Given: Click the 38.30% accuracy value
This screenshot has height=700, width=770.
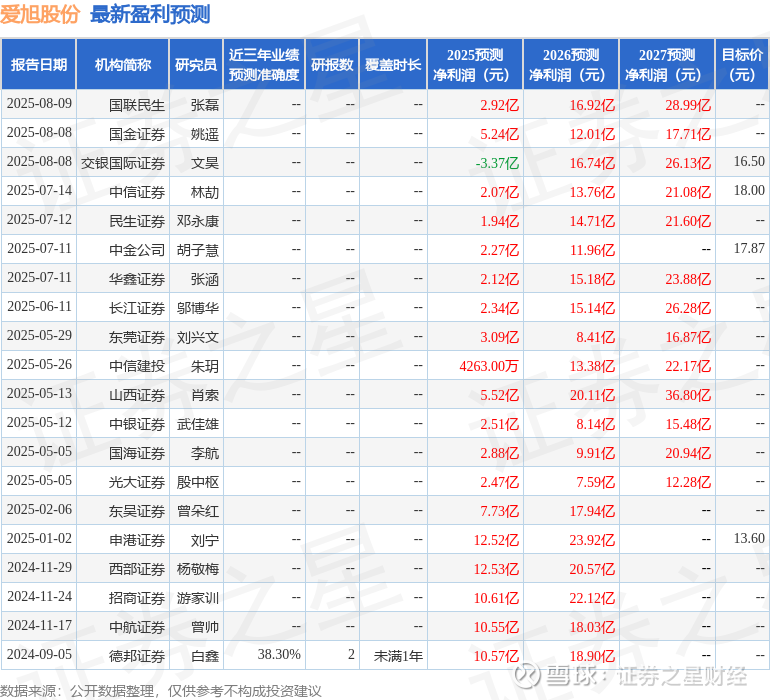Looking at the screenshot, I should (279, 654).
